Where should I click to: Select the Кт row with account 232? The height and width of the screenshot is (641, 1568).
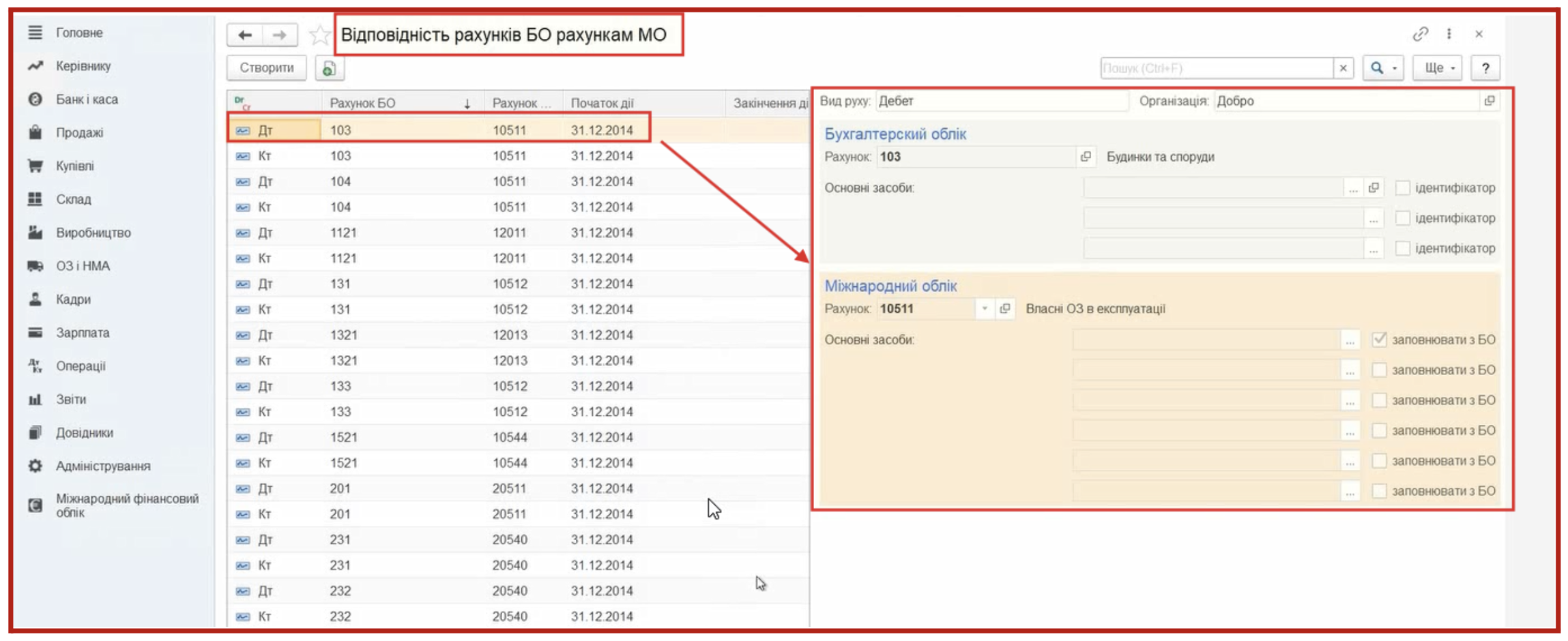[519, 616]
